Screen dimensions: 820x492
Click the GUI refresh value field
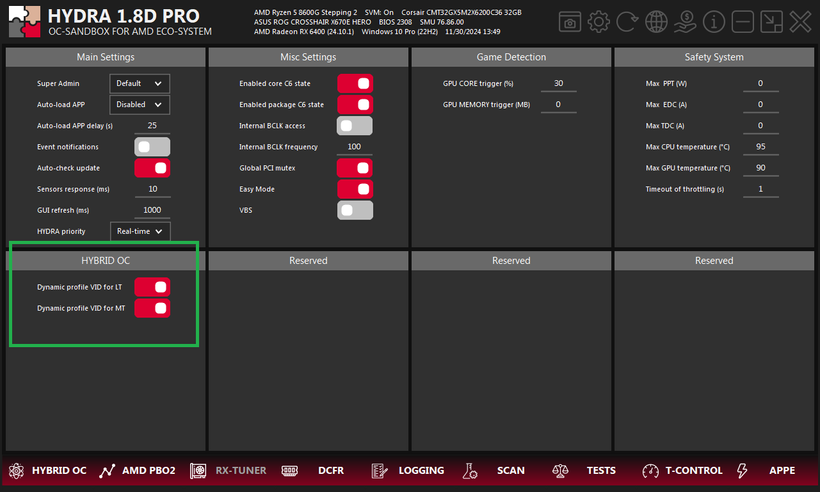click(152, 210)
